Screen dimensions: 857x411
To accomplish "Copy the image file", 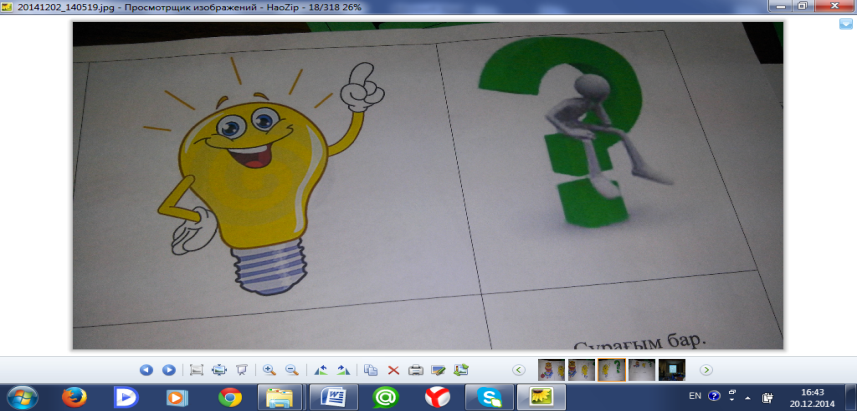I will (x=371, y=370).
